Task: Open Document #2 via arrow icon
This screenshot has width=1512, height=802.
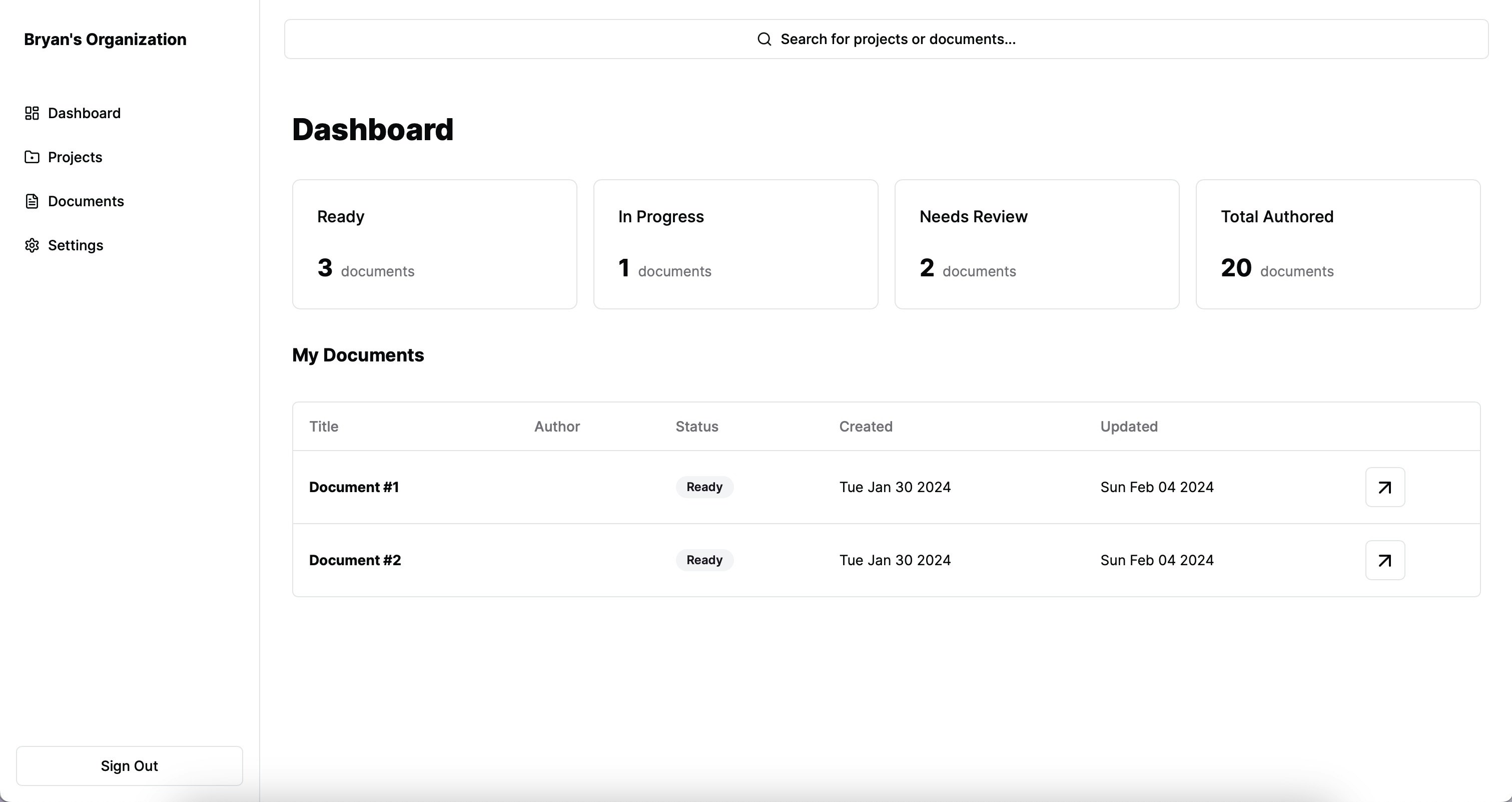Action: point(1384,561)
